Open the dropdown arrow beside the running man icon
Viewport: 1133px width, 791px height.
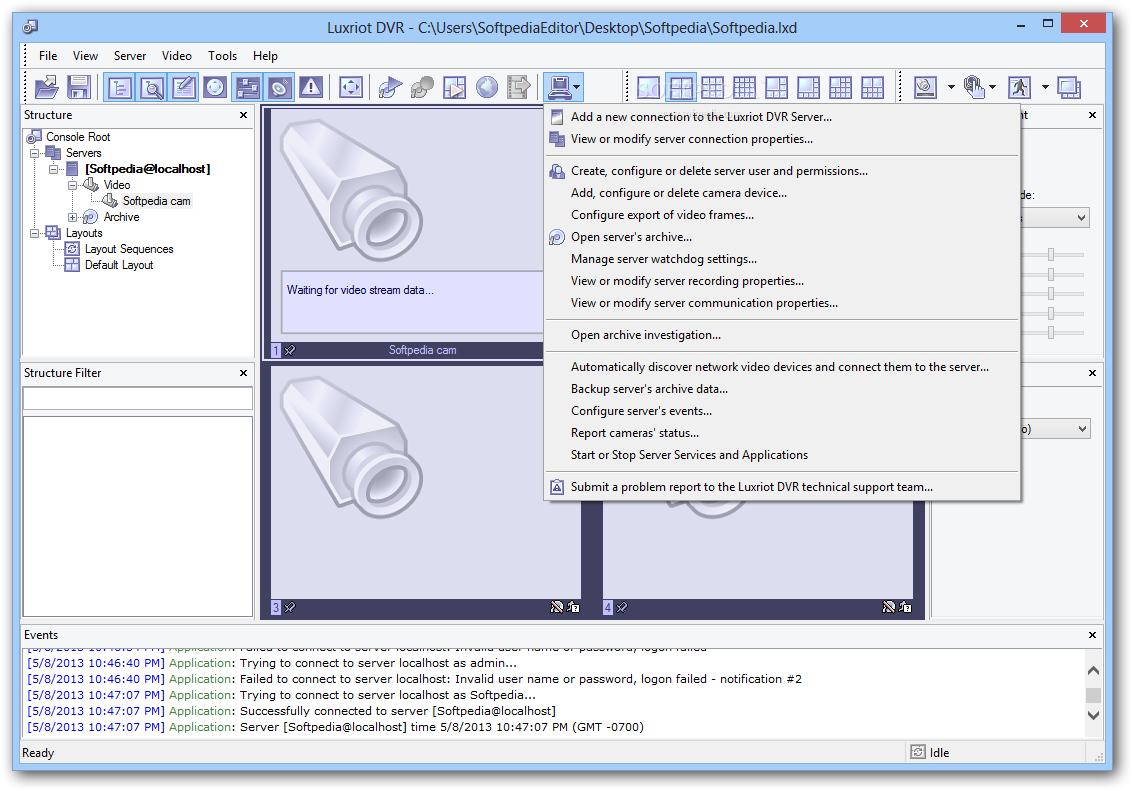click(1045, 87)
